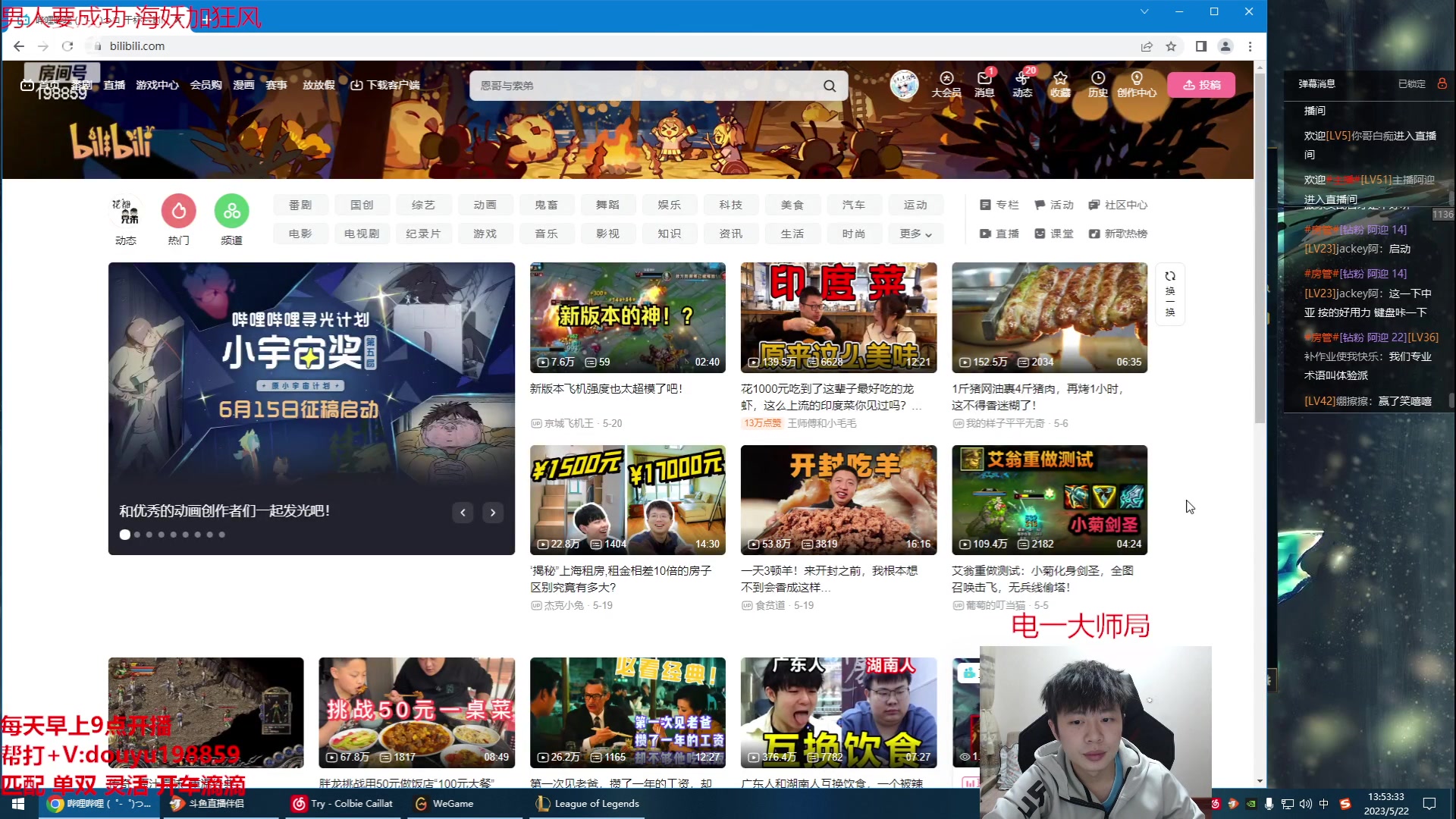Expand the 更多 categories dropdown
Viewport: 1456px width, 819px height.
[915, 234]
